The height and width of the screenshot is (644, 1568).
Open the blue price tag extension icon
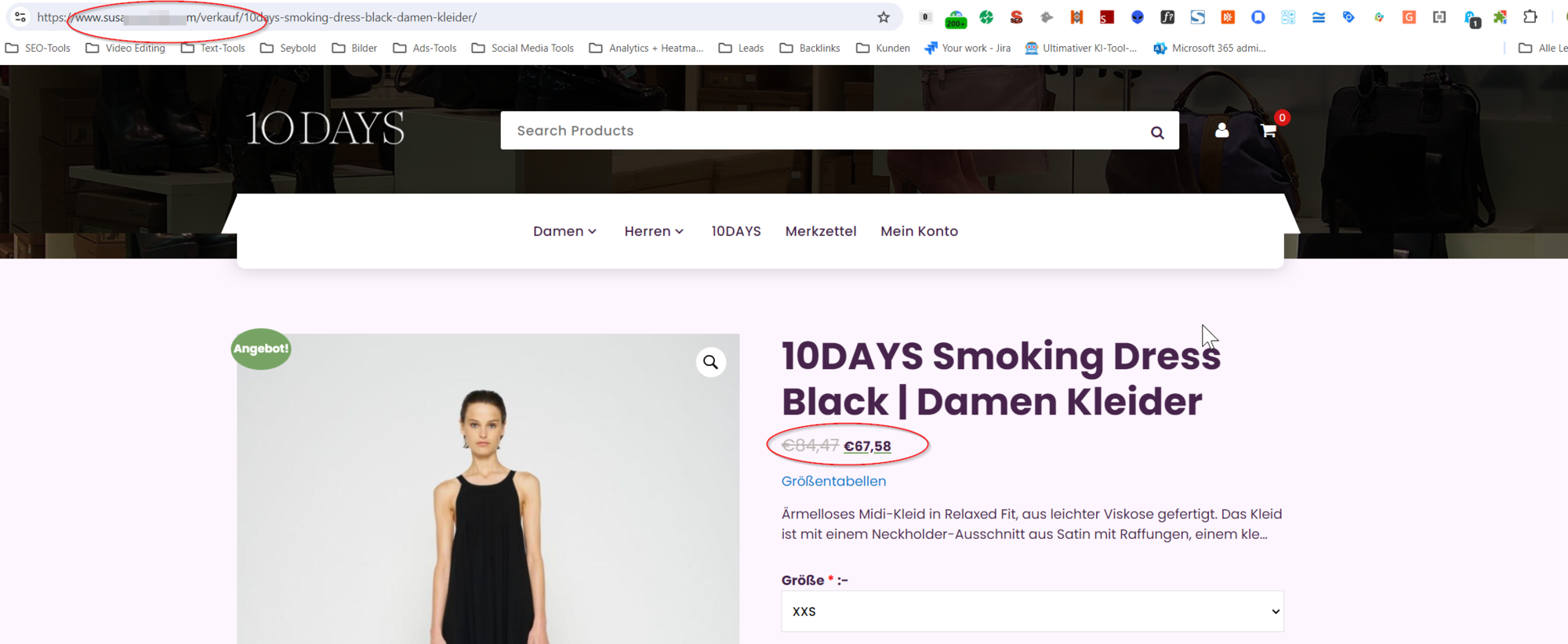click(1348, 17)
